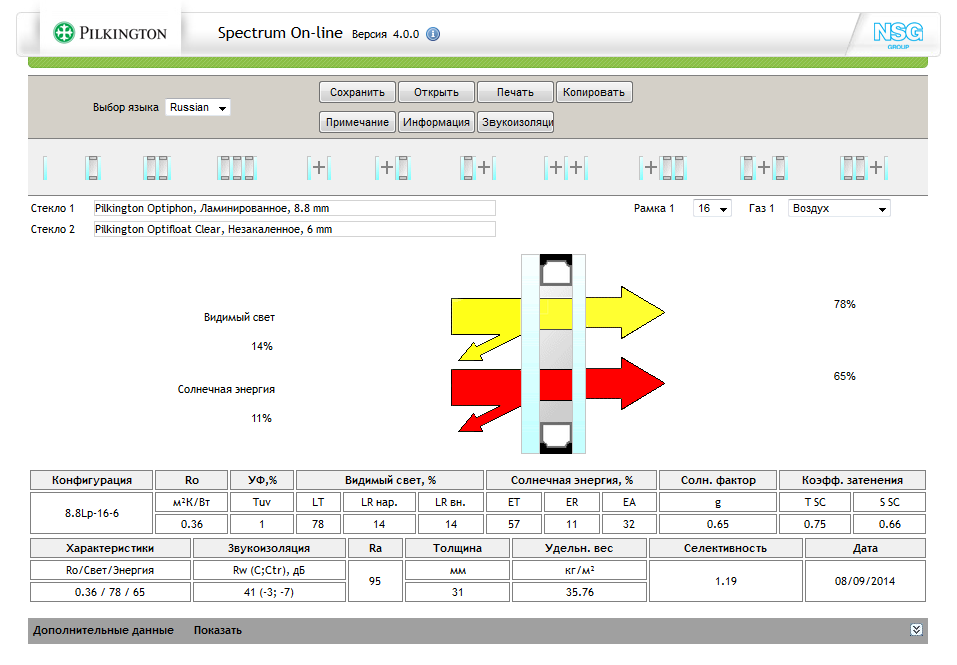Click the date value 08/09/2014
This screenshot has width=957, height=665.
click(865, 581)
